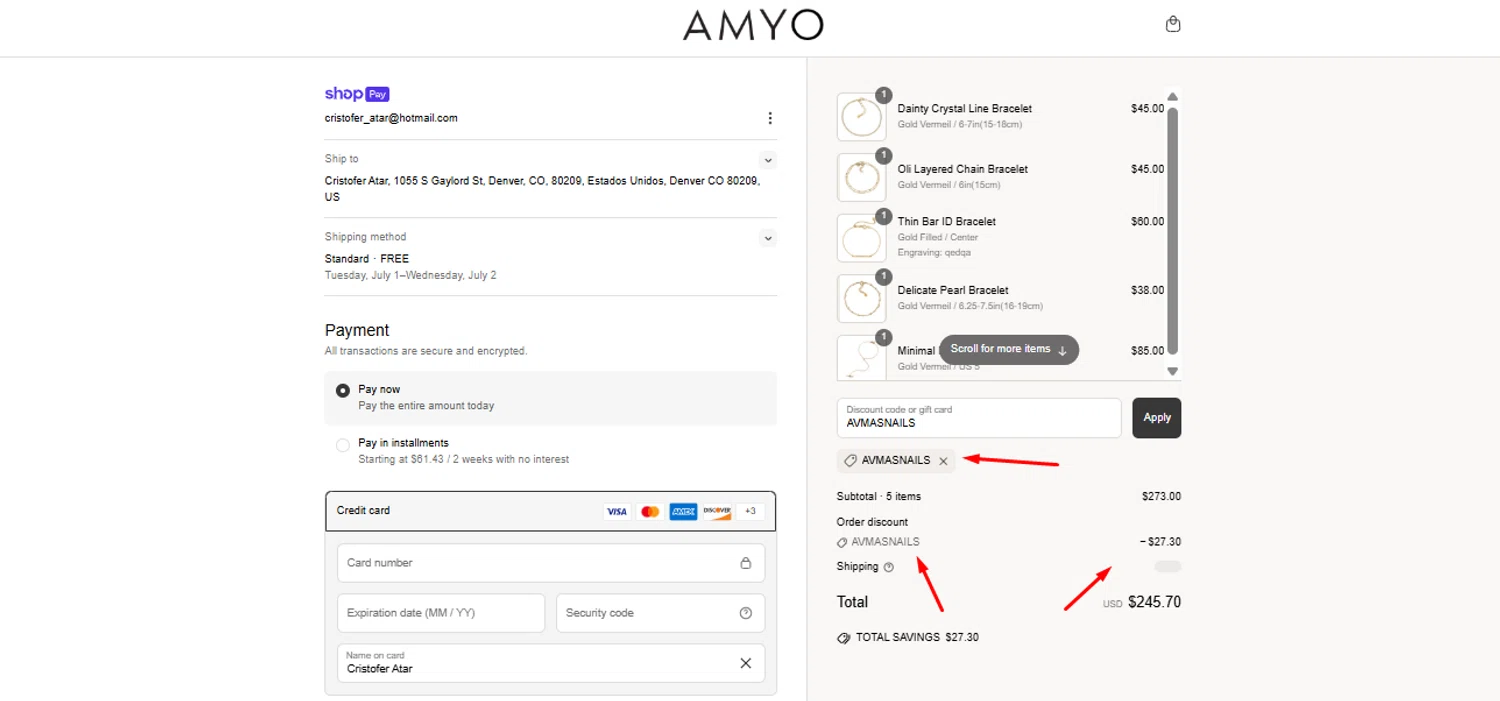Click the tag icon on the AVMASNAILS chip
This screenshot has width=1500, height=701.
[850, 461]
